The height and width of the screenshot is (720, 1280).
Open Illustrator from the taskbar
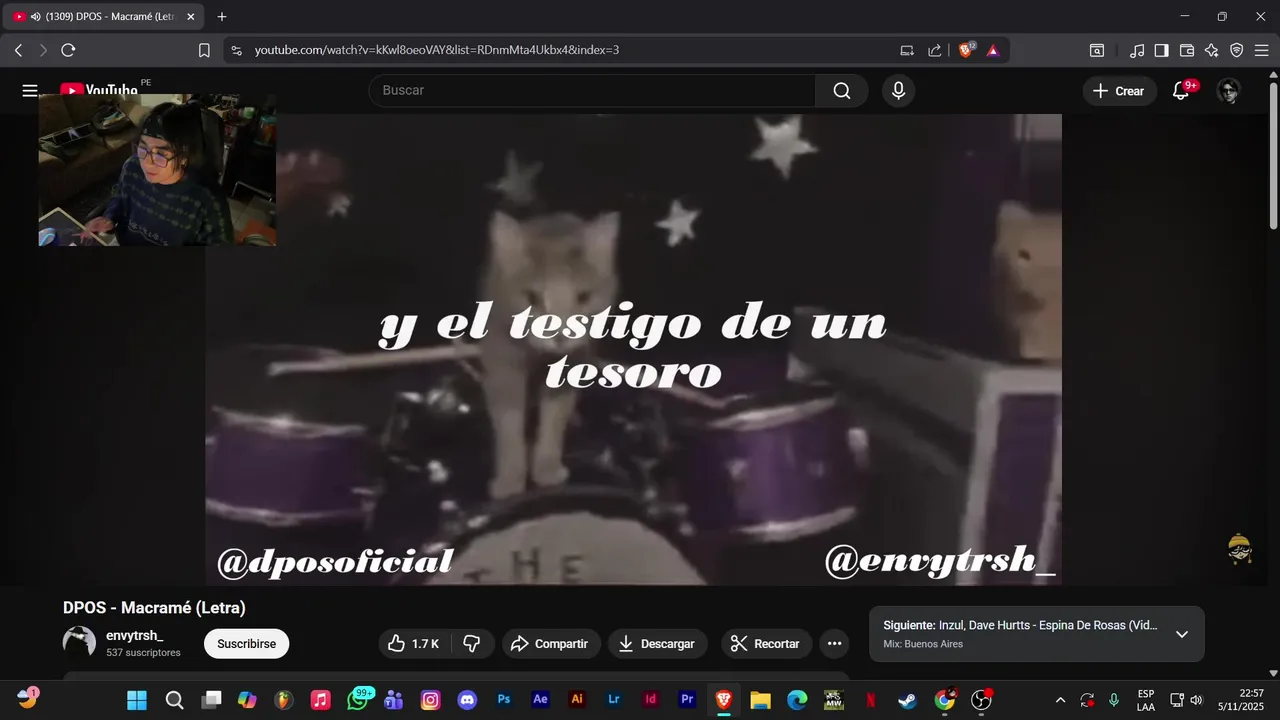pos(577,700)
